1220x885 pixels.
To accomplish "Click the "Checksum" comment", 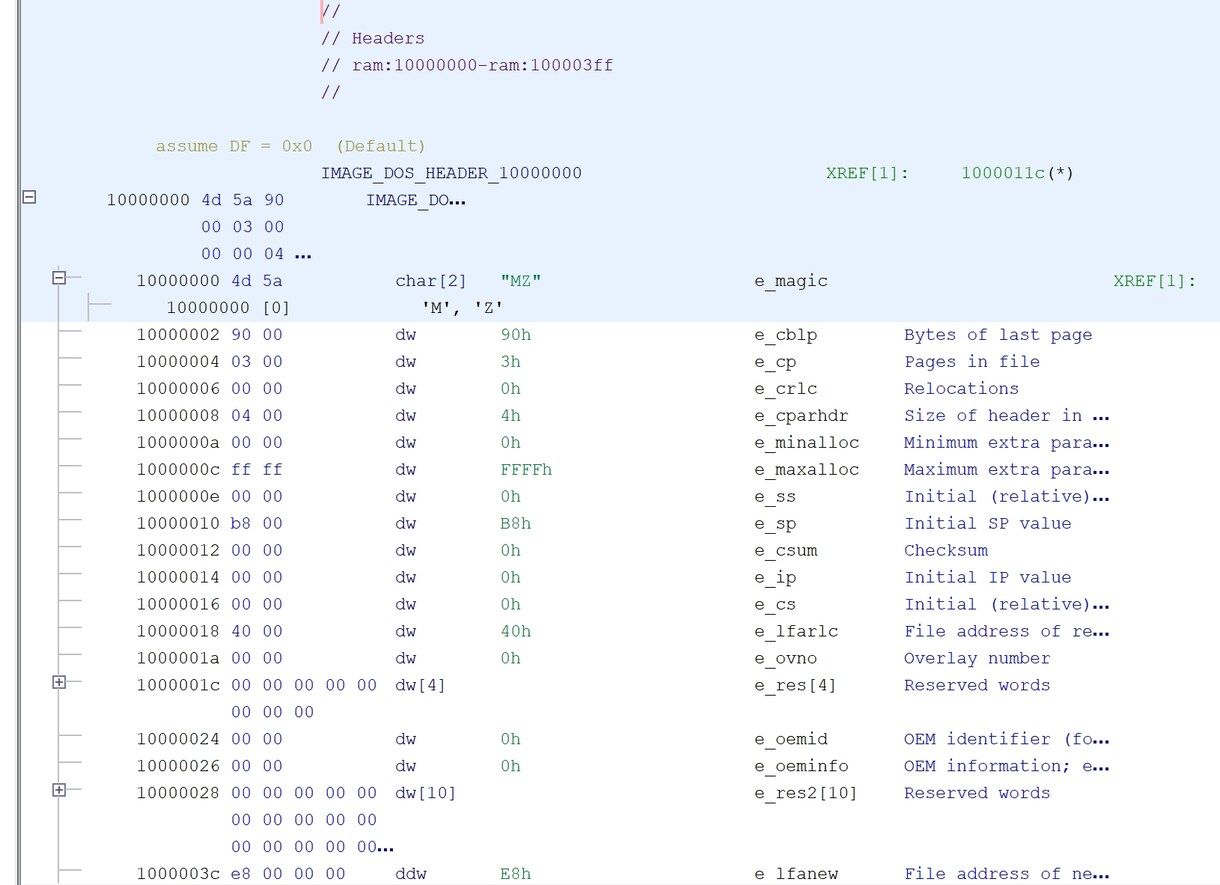I will 946,551.
